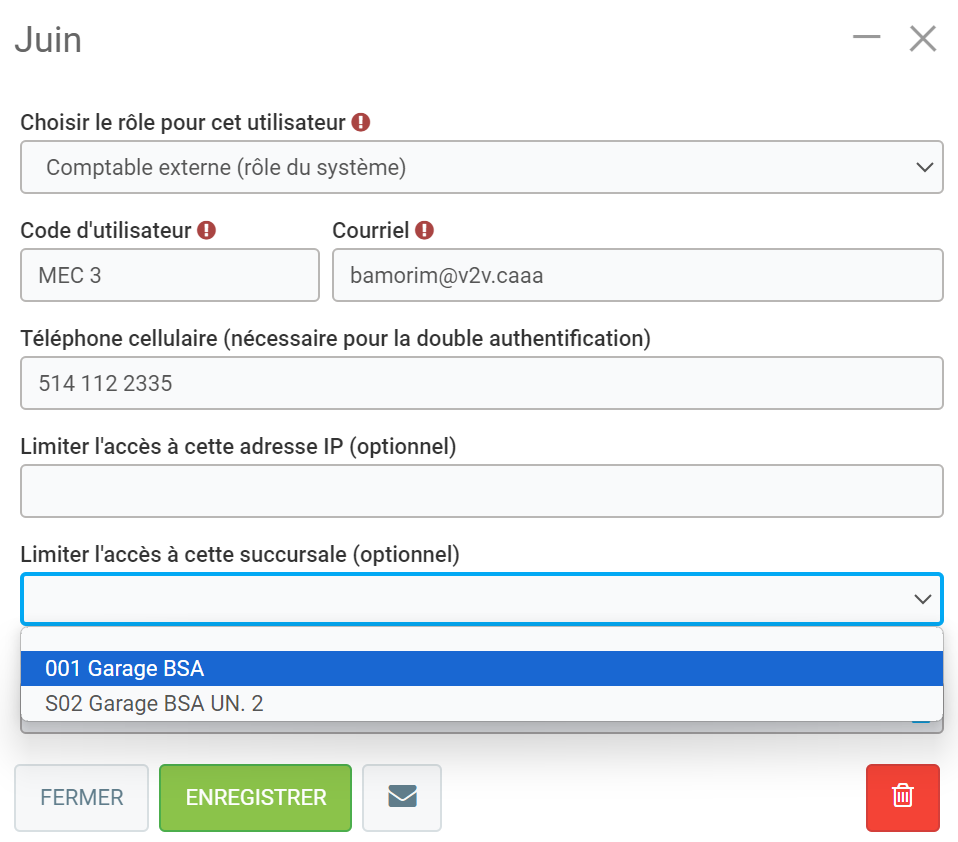958x842 pixels.
Task: Choose S02 Garage BSA UN. 2 option
Action: pos(481,703)
